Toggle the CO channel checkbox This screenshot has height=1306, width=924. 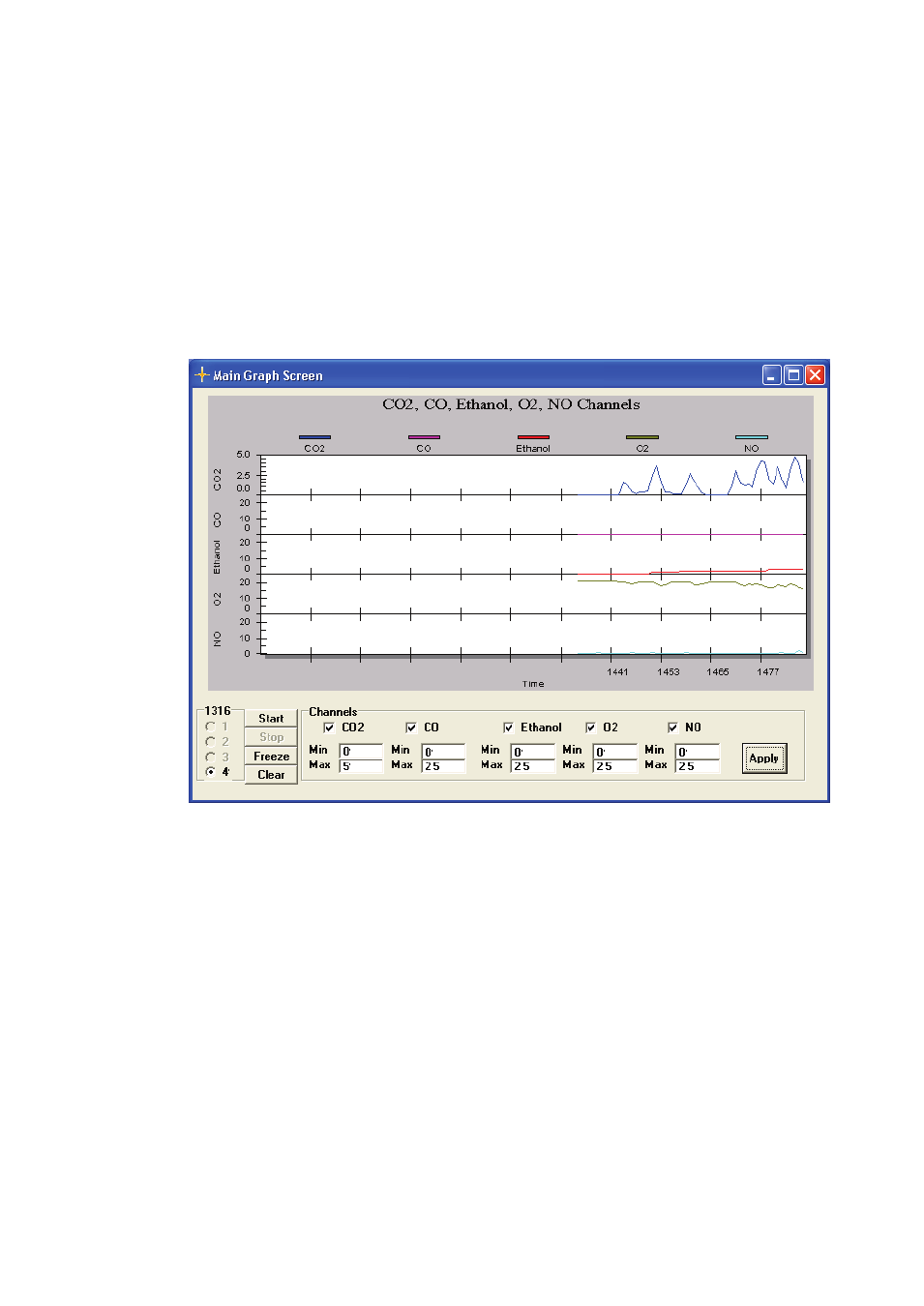411,727
